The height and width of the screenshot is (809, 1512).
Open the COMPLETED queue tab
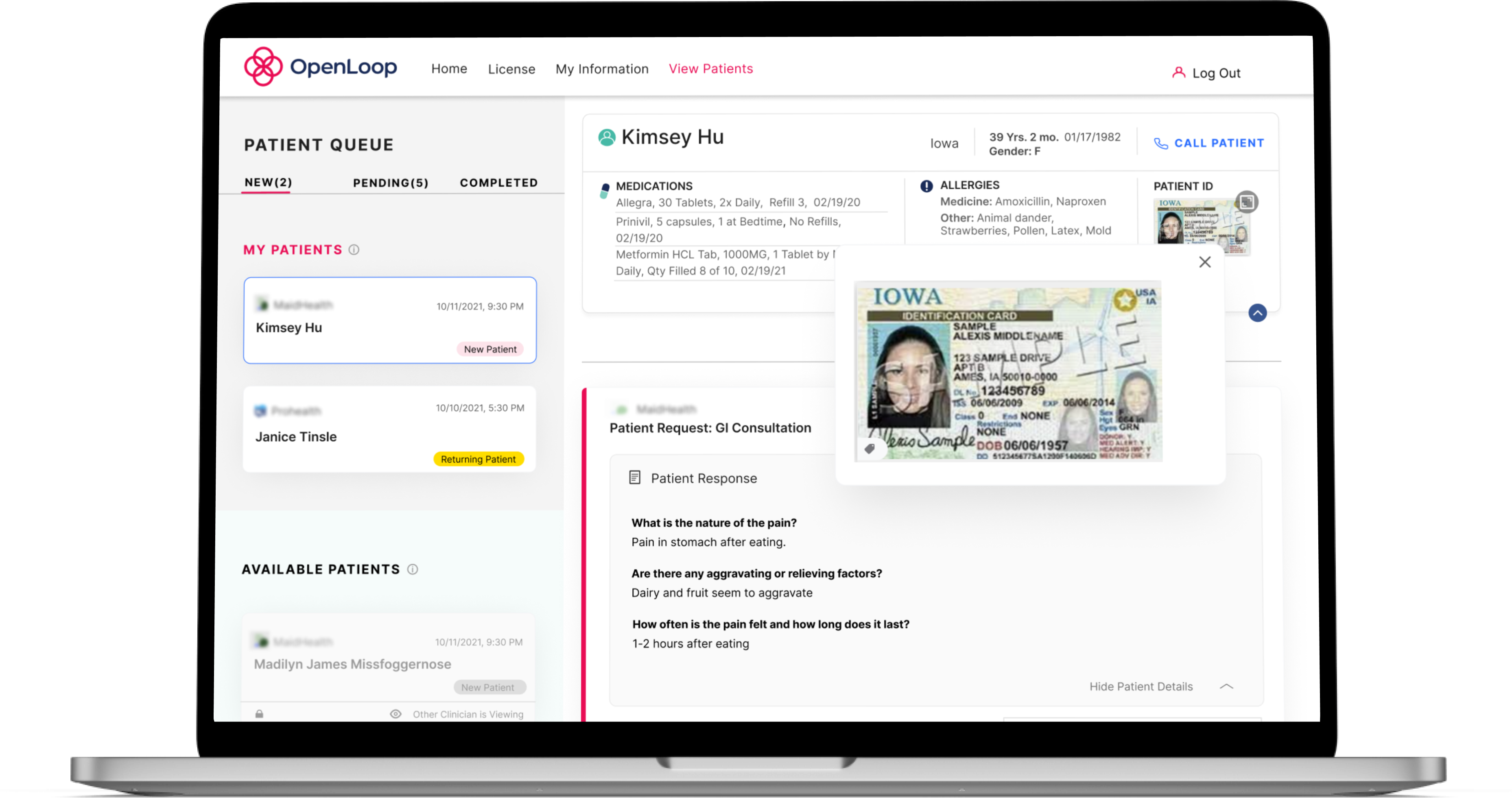pyautogui.click(x=498, y=183)
